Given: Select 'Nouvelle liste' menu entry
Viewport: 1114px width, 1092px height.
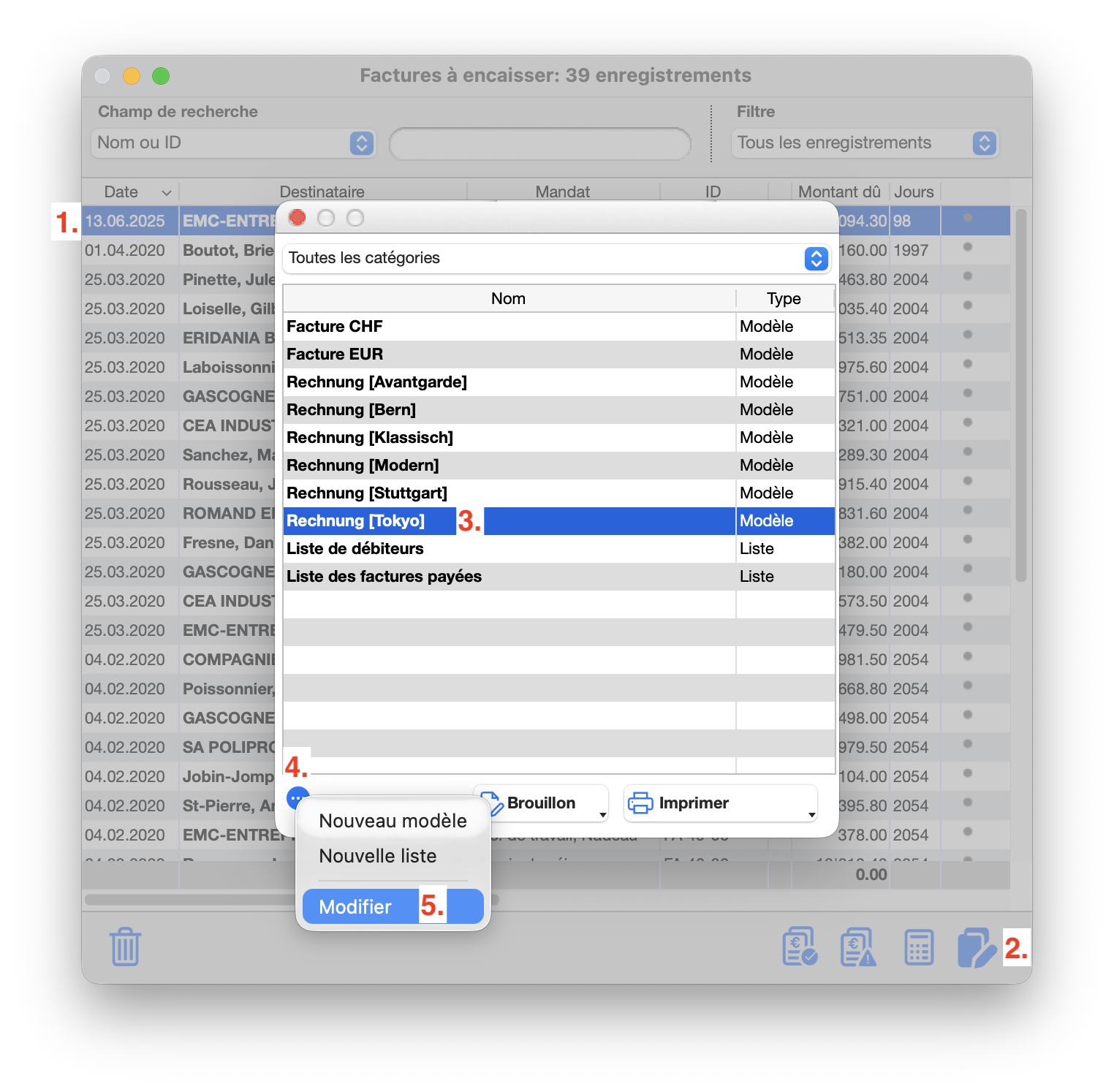Looking at the screenshot, I should pos(378,856).
